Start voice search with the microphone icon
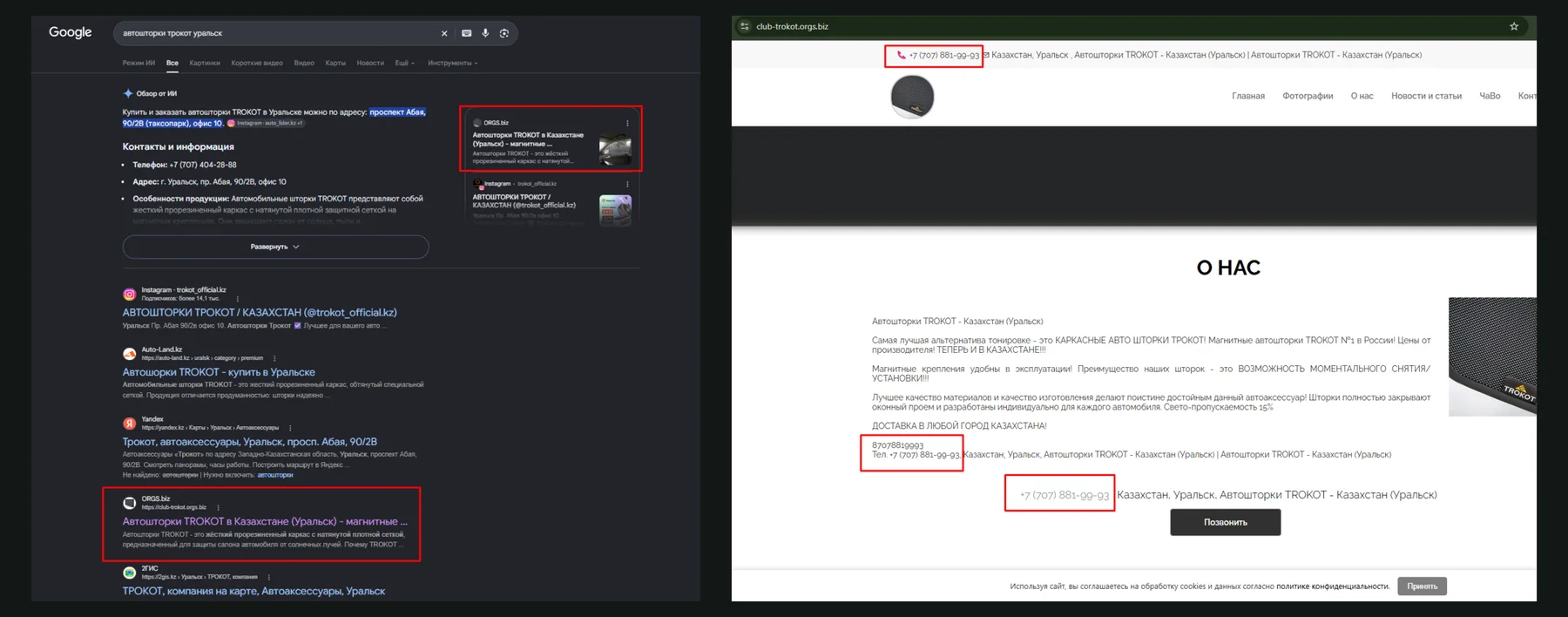The height and width of the screenshot is (617, 1568). click(x=485, y=33)
